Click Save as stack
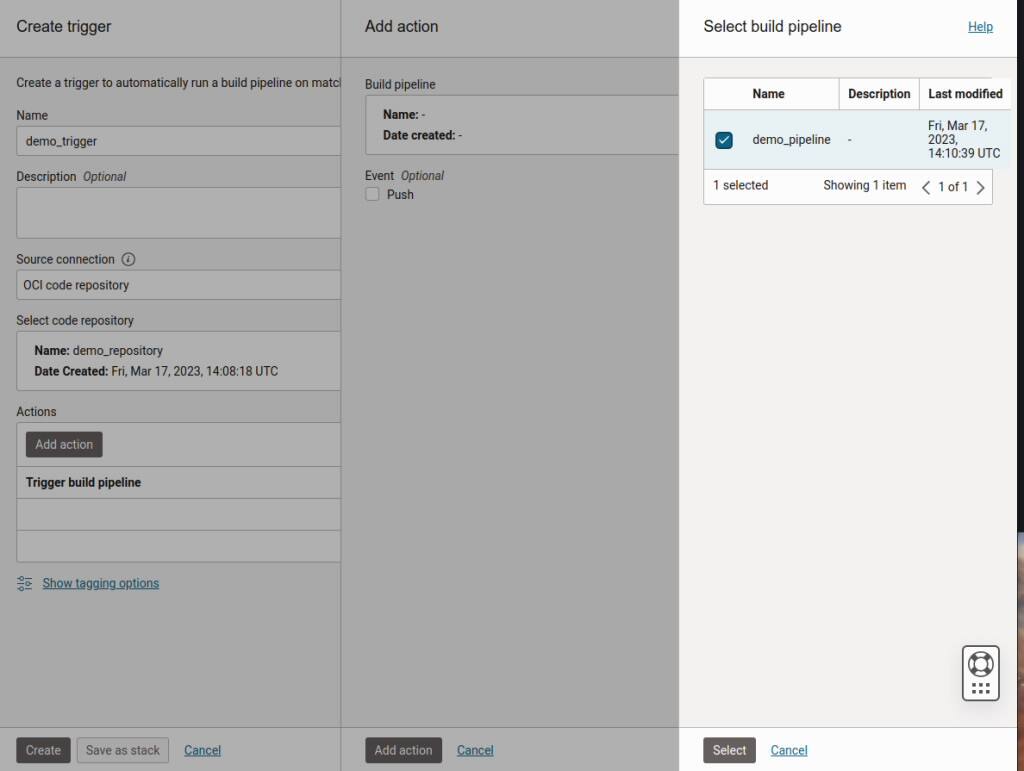This screenshot has width=1024, height=771. point(122,750)
